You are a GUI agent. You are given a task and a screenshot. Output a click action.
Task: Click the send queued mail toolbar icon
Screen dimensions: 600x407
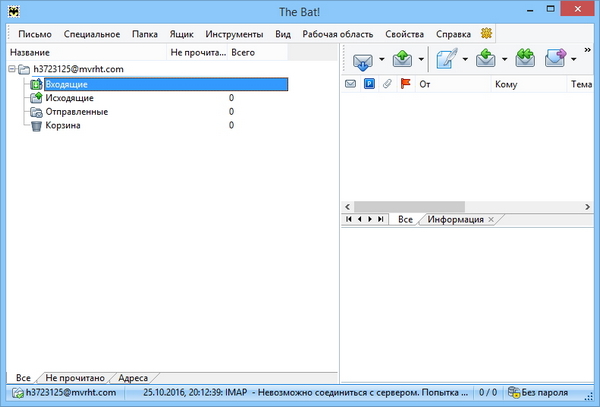point(402,59)
